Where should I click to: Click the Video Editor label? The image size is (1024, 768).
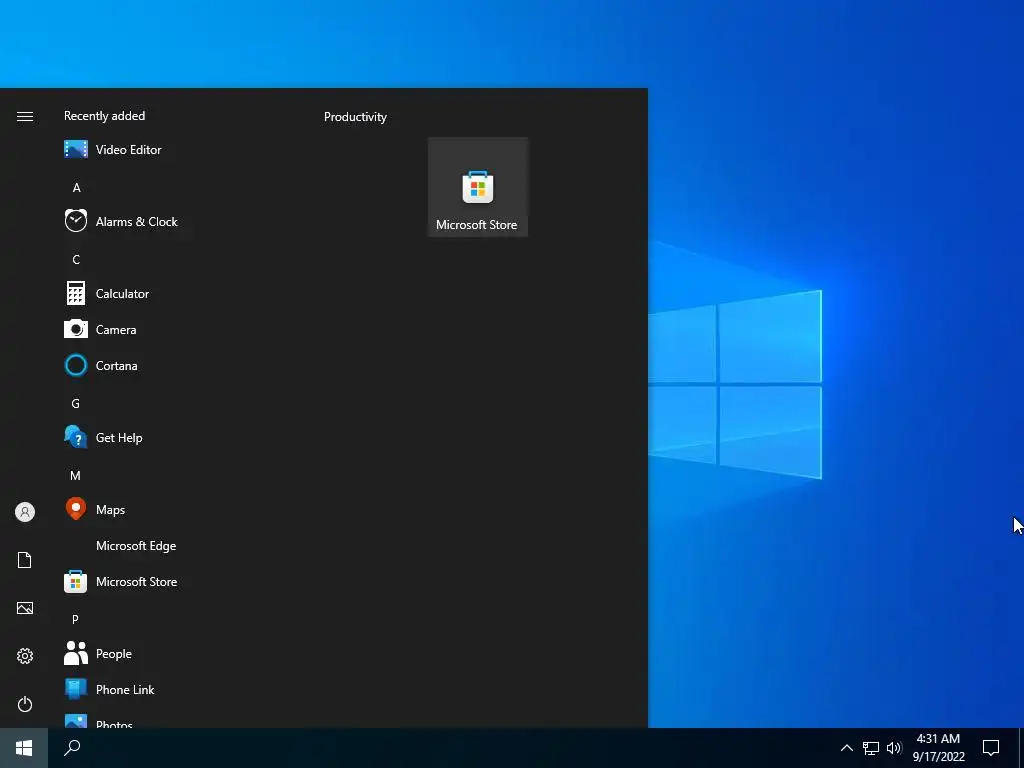coord(129,150)
